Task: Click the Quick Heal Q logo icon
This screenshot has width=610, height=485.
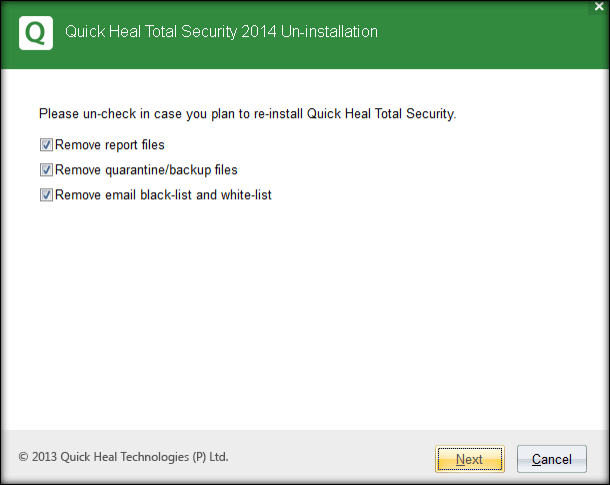Action: coord(35,33)
